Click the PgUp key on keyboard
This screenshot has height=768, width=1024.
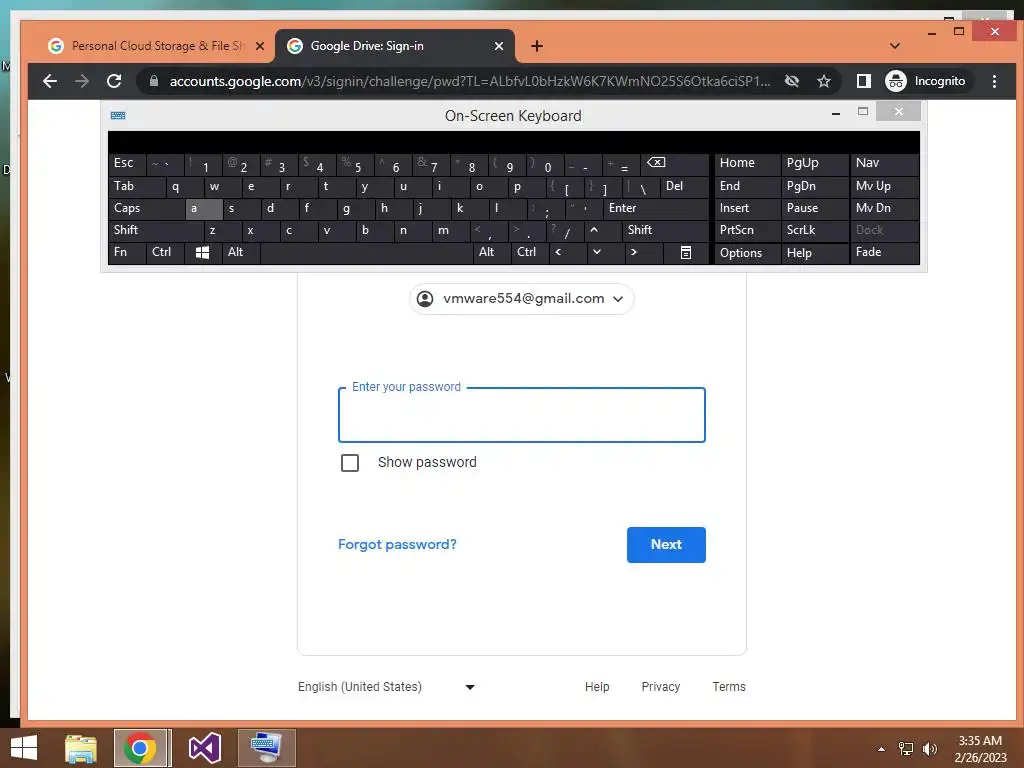click(814, 164)
